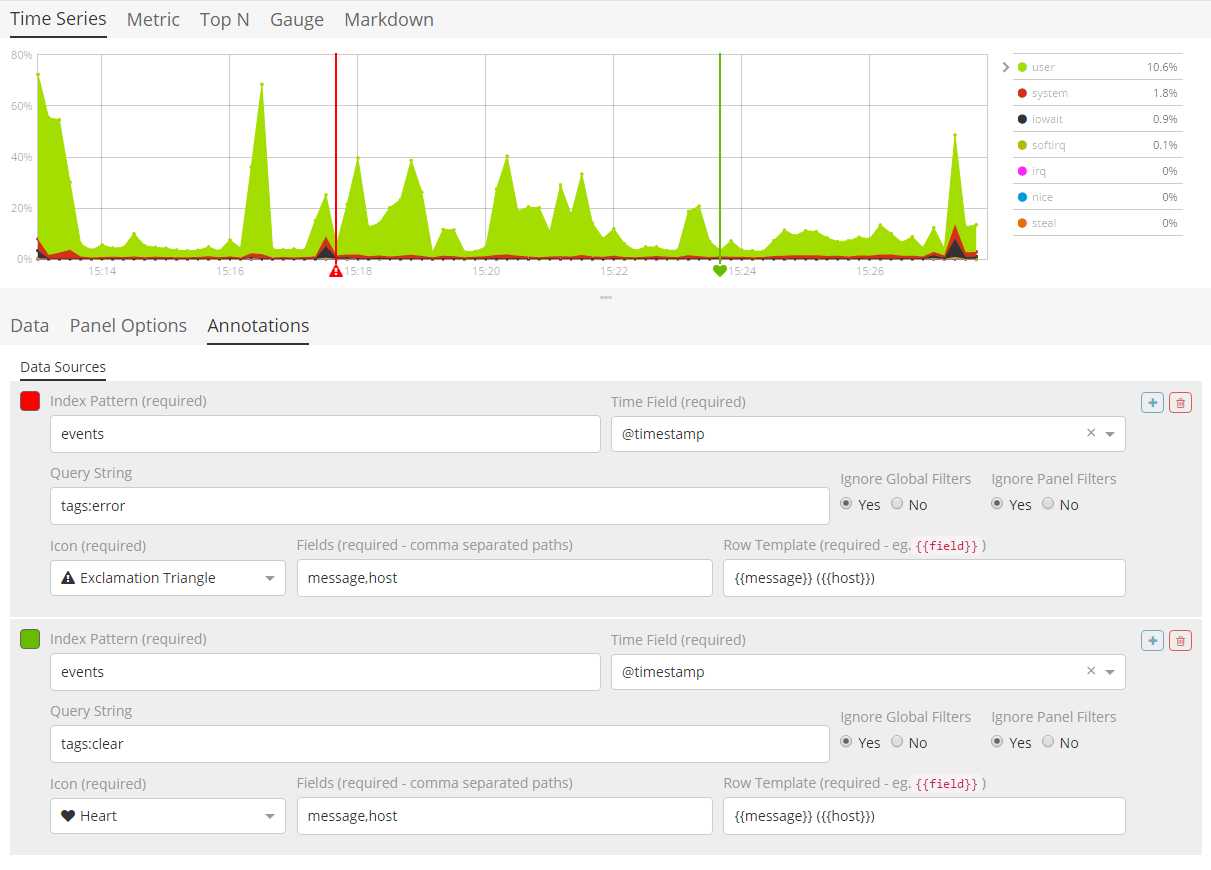Select Yes for Ignore Global Filters on clear annotation
The width and height of the screenshot is (1211, 870).
[847, 742]
